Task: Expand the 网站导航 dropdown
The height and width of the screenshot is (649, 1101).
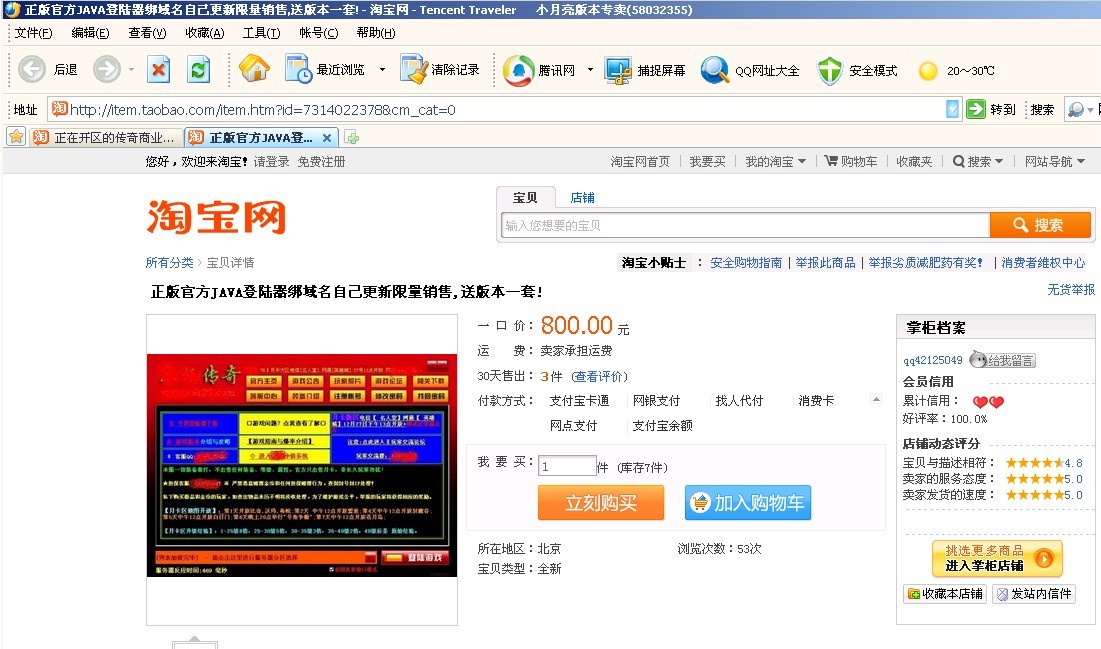Action: pos(1080,162)
